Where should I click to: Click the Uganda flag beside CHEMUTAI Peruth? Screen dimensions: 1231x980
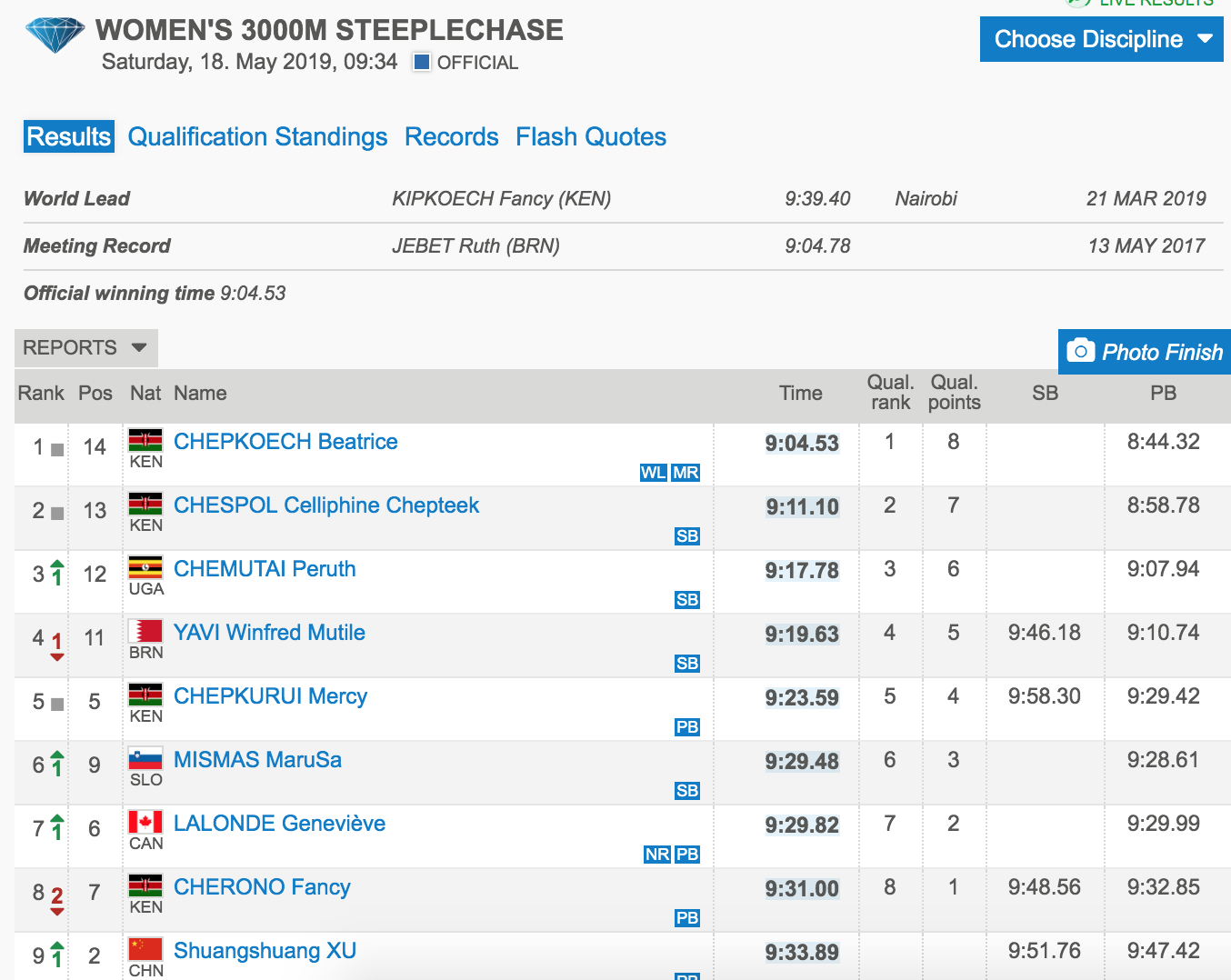coord(145,568)
